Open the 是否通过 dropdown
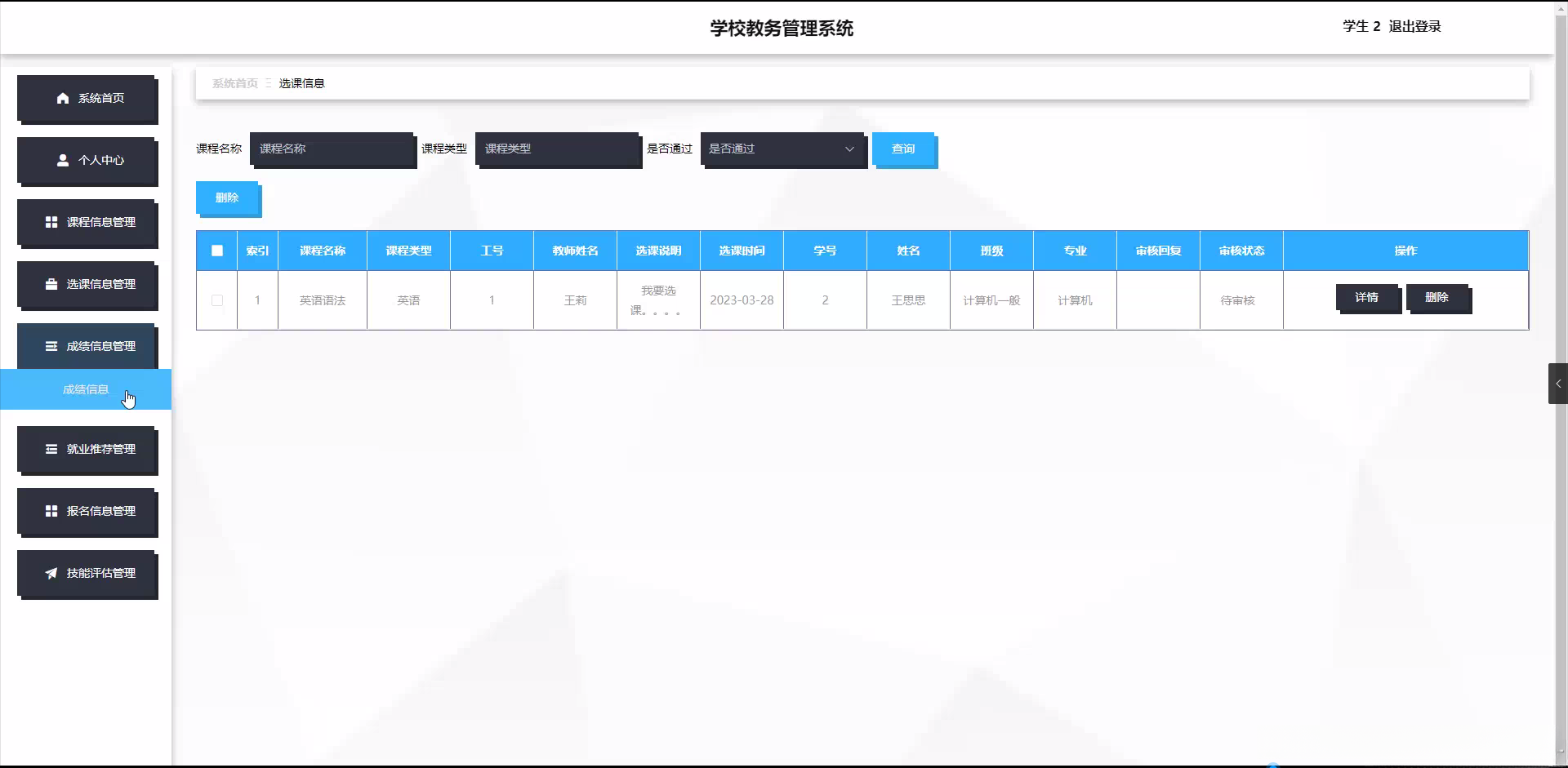This screenshot has width=1568, height=768. 782,149
